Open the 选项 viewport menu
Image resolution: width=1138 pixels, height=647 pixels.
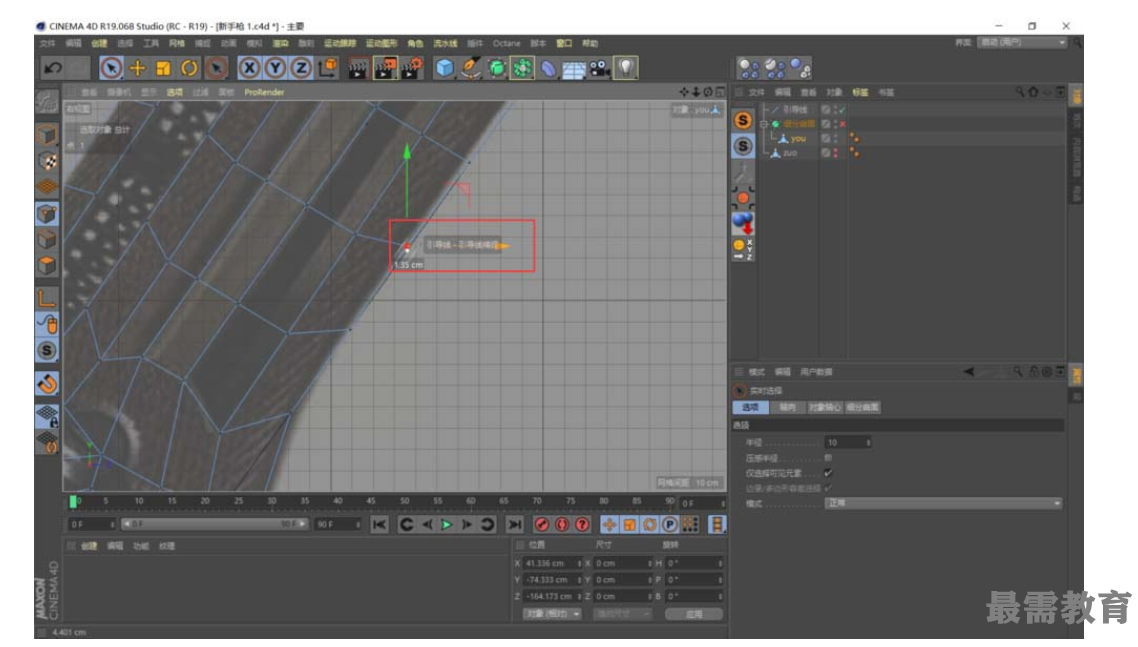coord(175,92)
